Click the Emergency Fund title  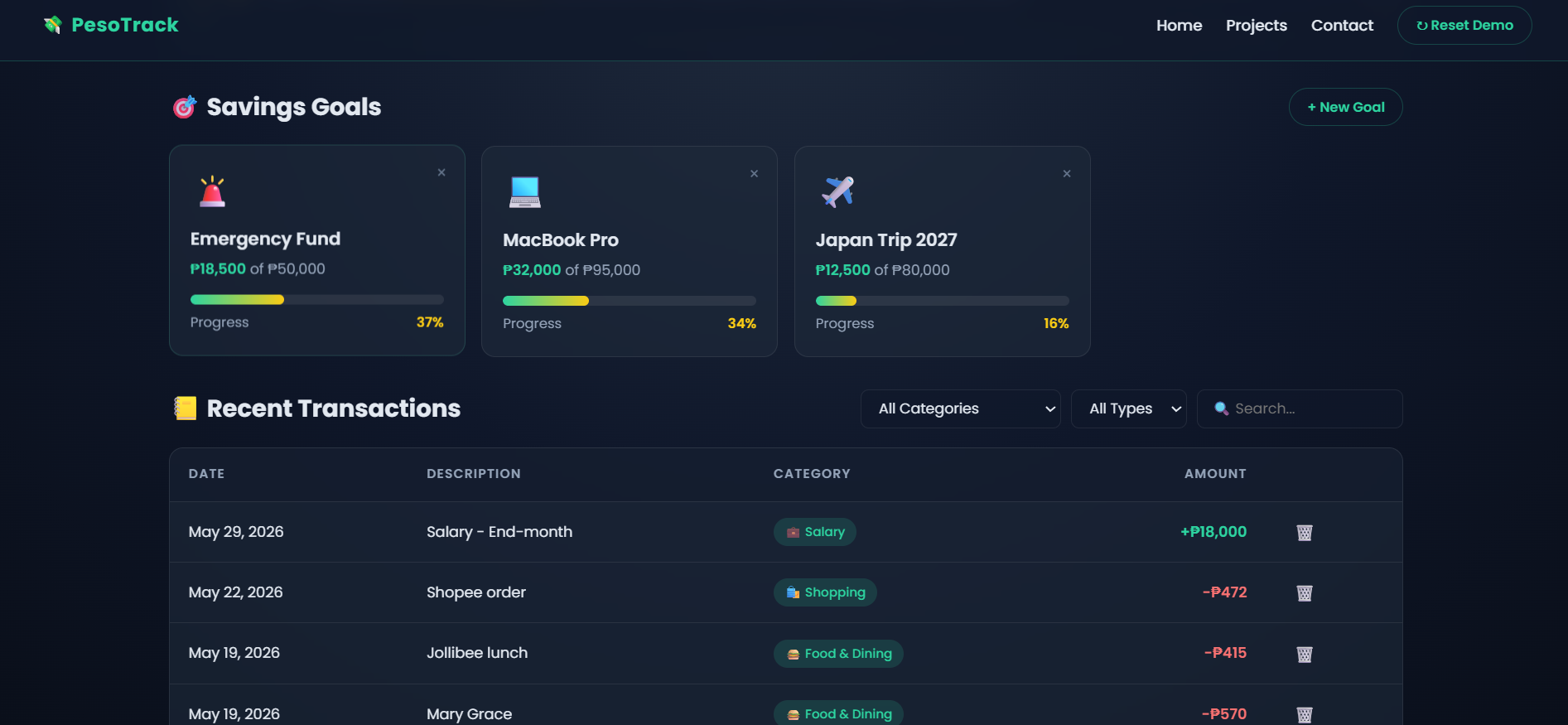click(265, 239)
